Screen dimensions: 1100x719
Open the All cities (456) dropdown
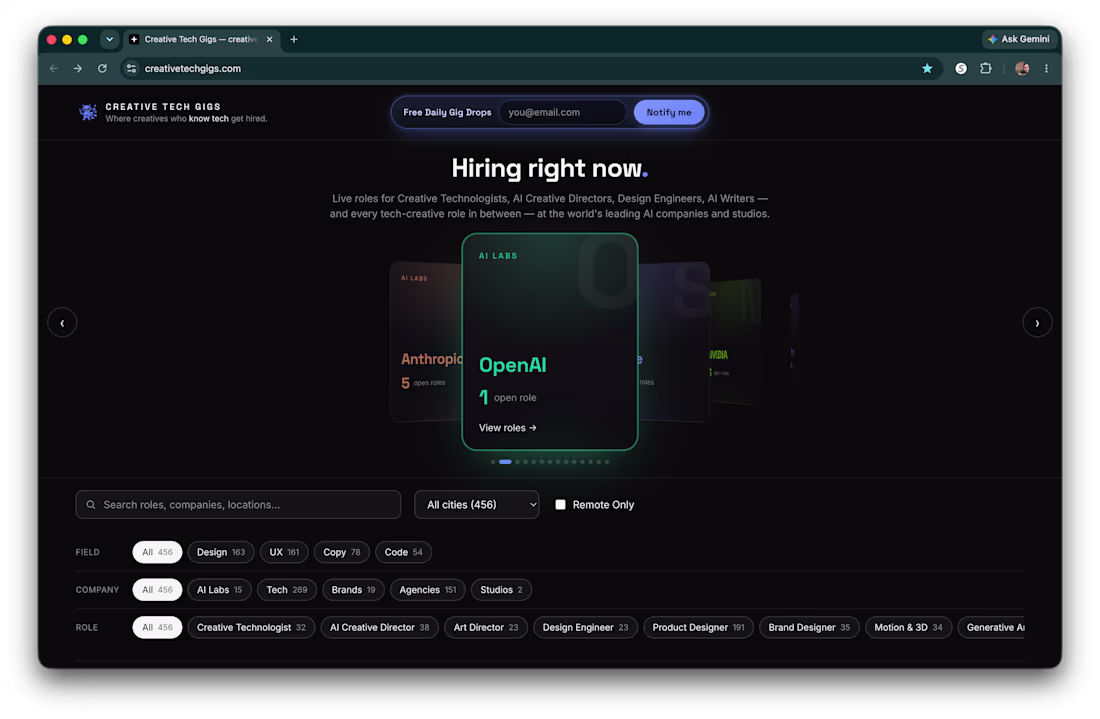tap(477, 504)
